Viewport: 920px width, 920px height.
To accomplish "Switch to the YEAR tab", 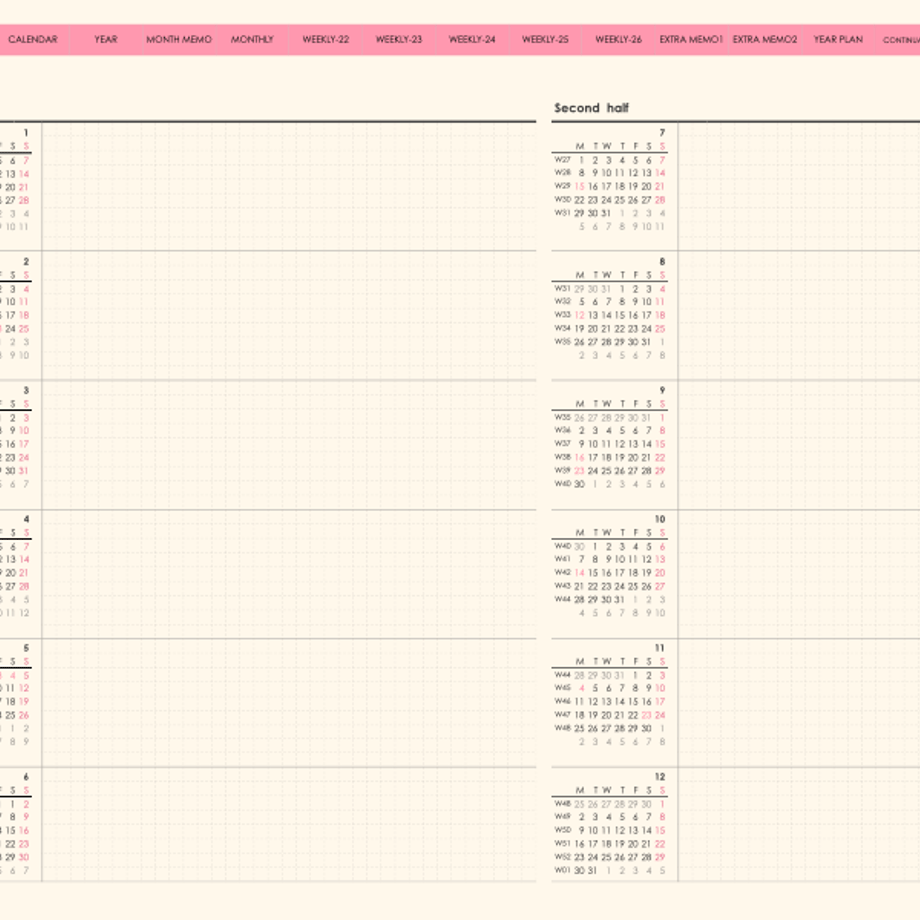I will (106, 39).
